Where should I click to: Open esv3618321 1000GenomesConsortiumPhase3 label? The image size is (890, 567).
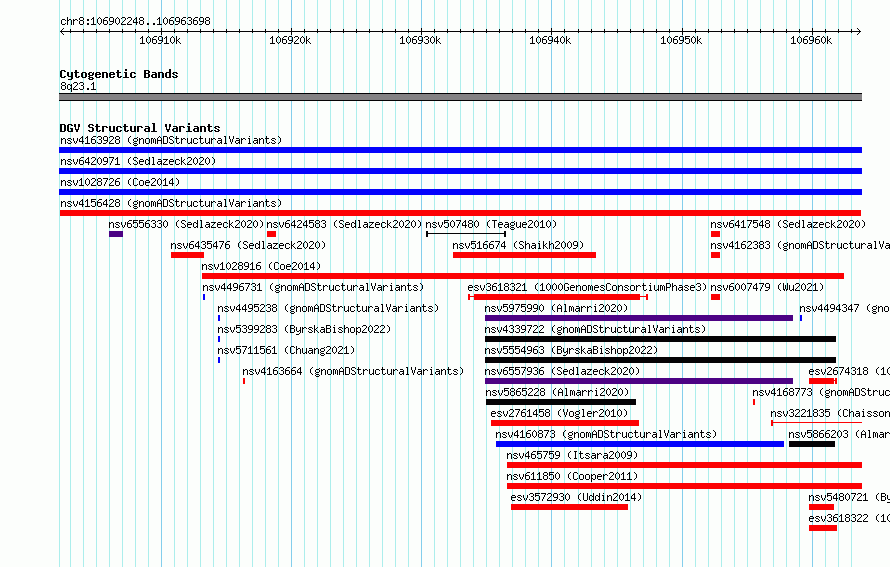[x=587, y=287]
